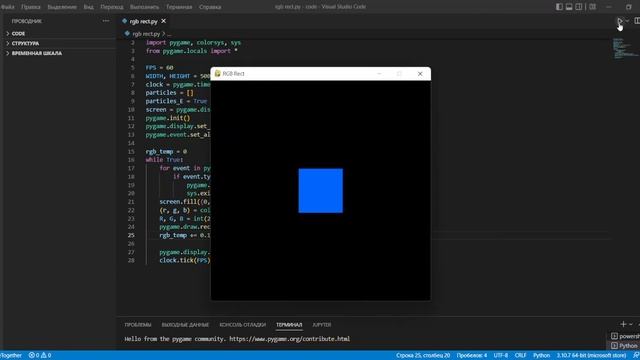This screenshot has width=640, height=360.
Task: Switch to the ПРОБЛЕМЫ panel tab
Action: 138,325
